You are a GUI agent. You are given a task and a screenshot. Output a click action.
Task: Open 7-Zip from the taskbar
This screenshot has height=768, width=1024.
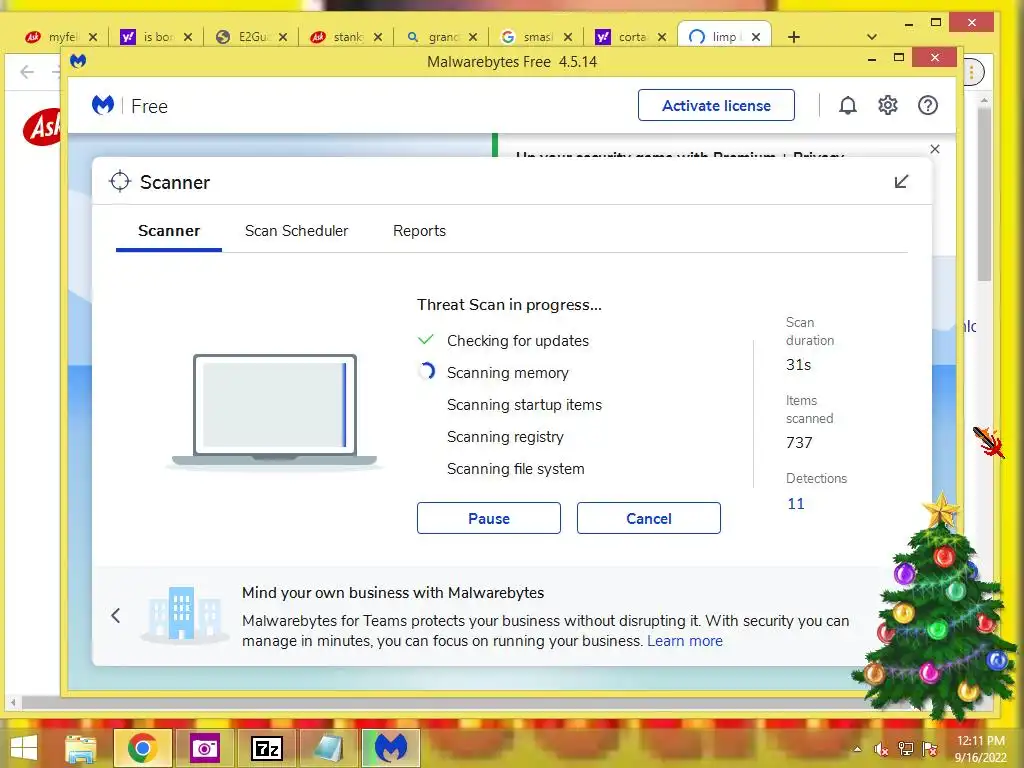[x=267, y=748]
